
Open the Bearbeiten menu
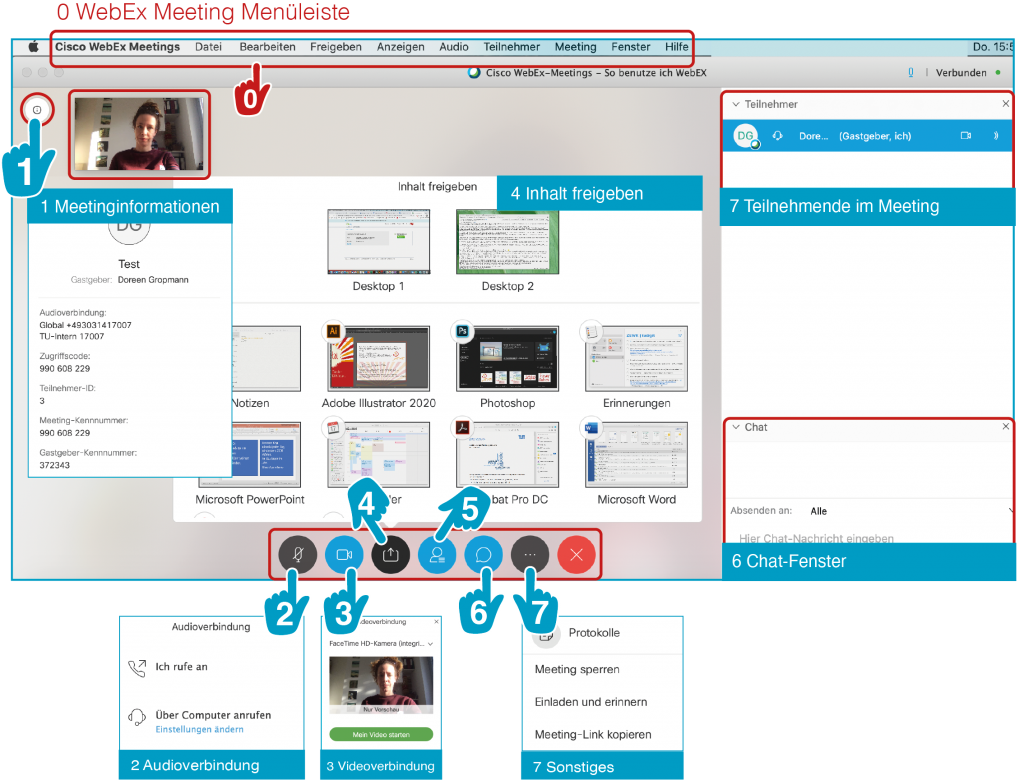coord(267,46)
